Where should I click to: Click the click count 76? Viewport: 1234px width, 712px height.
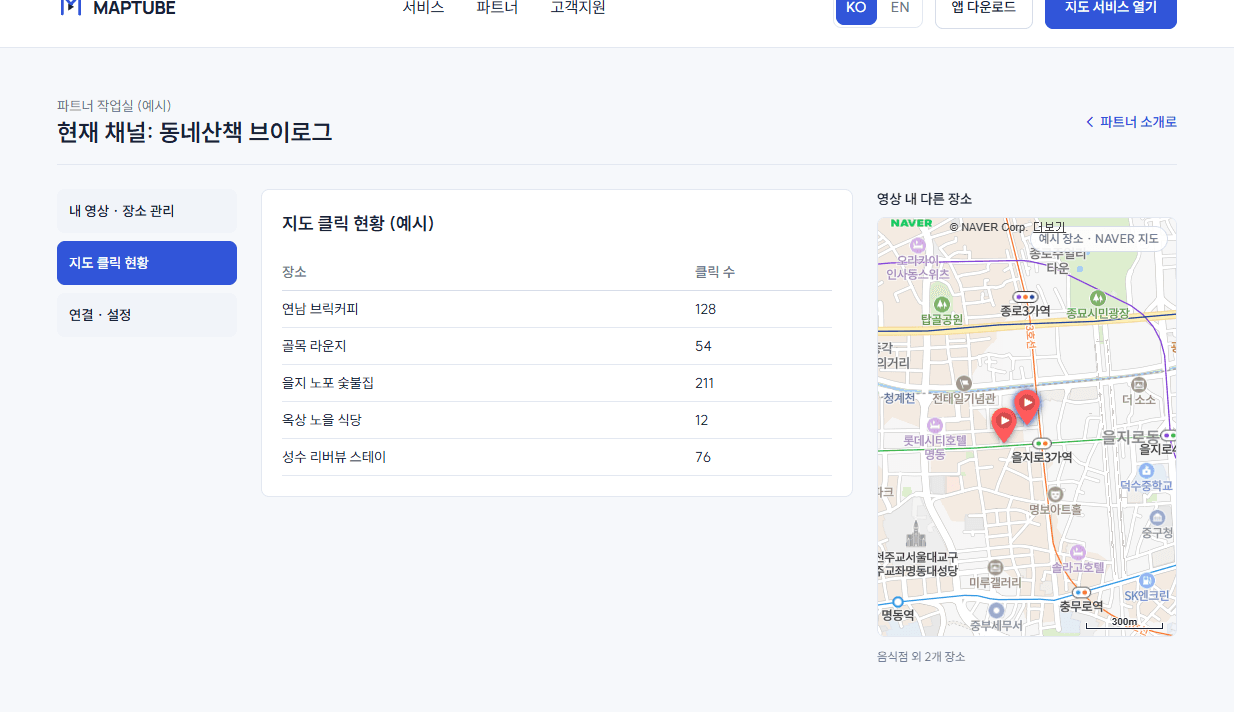(703, 457)
